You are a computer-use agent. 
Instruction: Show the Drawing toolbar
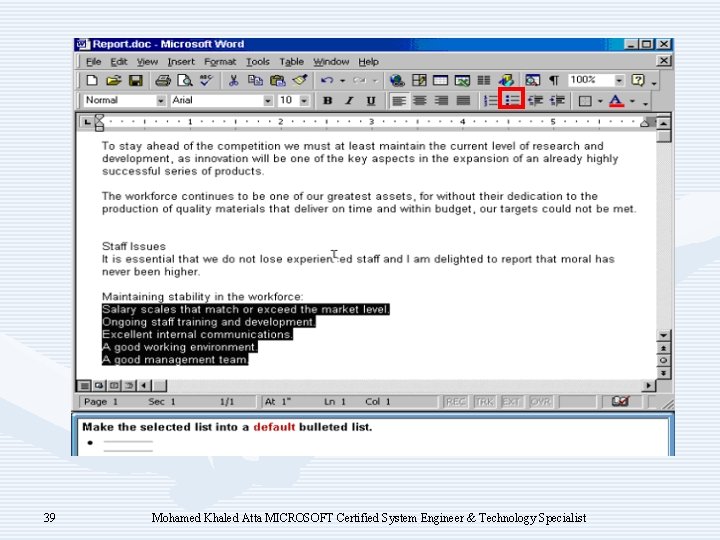[506, 81]
